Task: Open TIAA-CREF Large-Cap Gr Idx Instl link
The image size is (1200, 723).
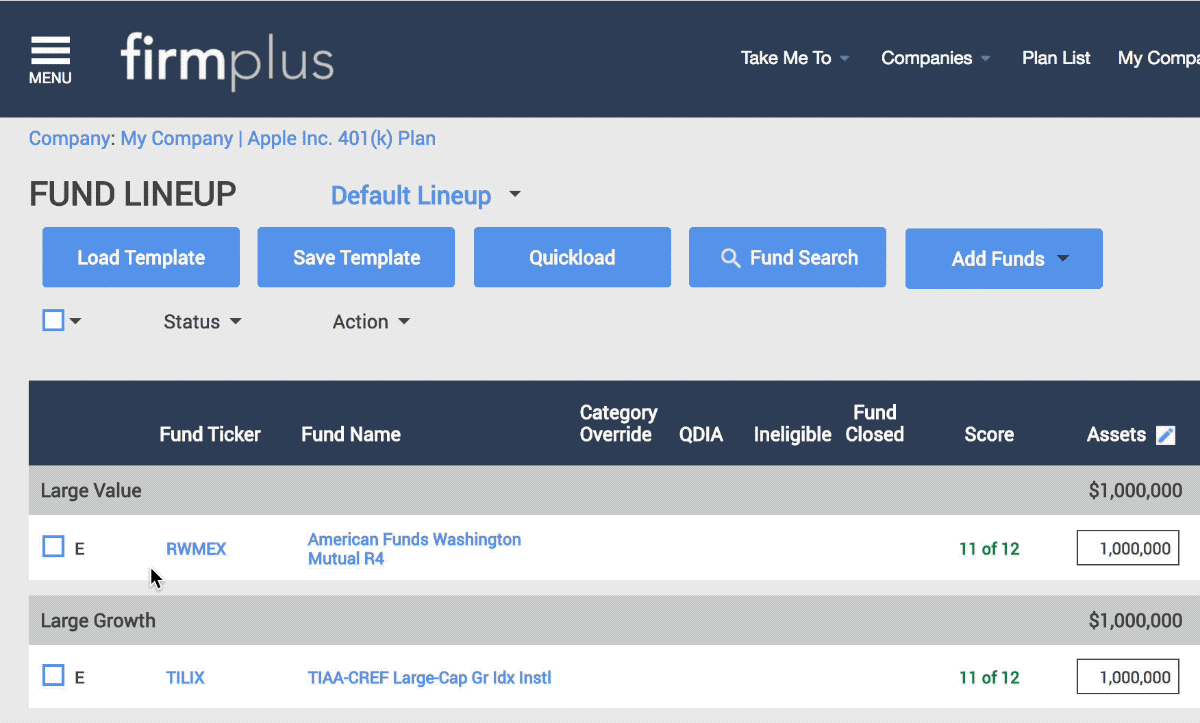Action: tap(430, 678)
